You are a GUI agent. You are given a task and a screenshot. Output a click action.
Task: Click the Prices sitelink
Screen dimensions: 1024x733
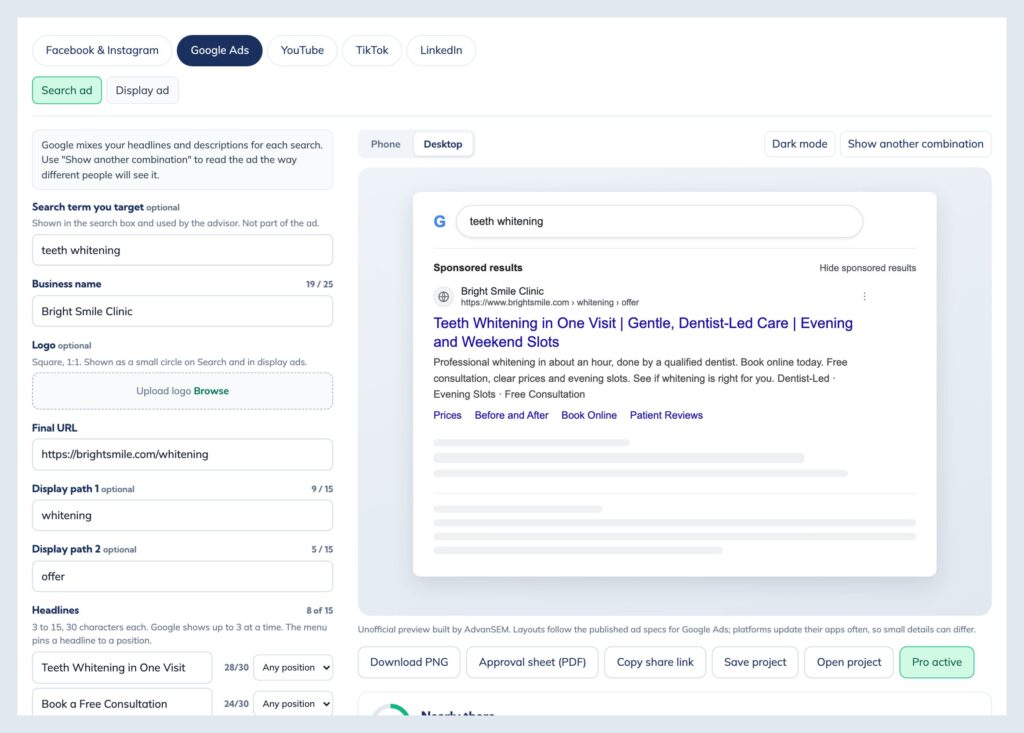pos(447,415)
